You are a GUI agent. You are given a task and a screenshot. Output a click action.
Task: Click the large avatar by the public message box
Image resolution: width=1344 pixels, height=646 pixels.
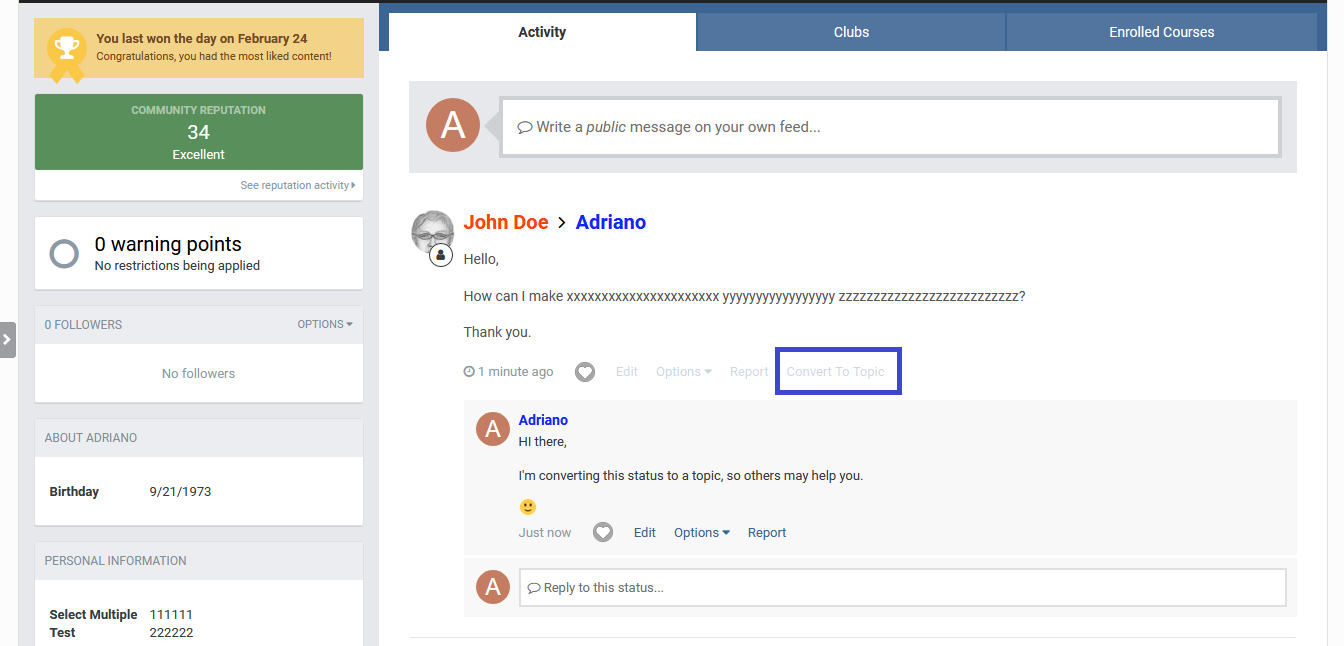[x=453, y=126]
